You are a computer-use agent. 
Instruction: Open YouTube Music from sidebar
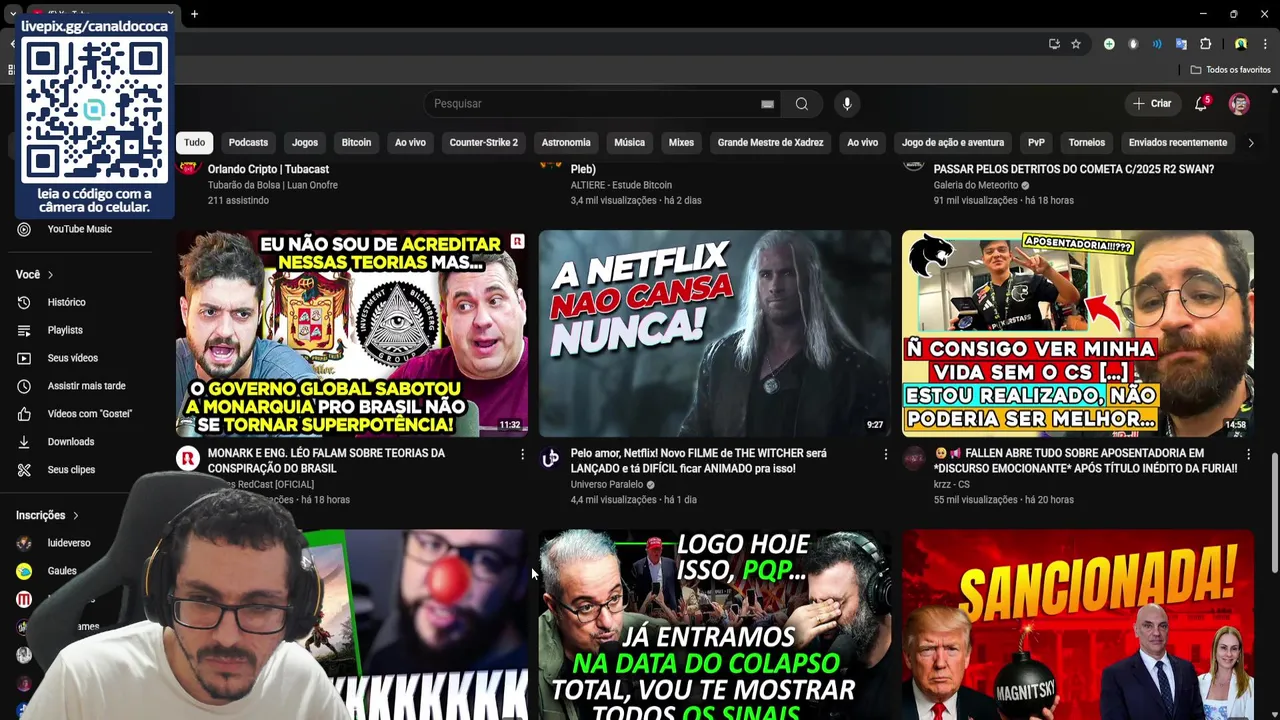(79, 229)
